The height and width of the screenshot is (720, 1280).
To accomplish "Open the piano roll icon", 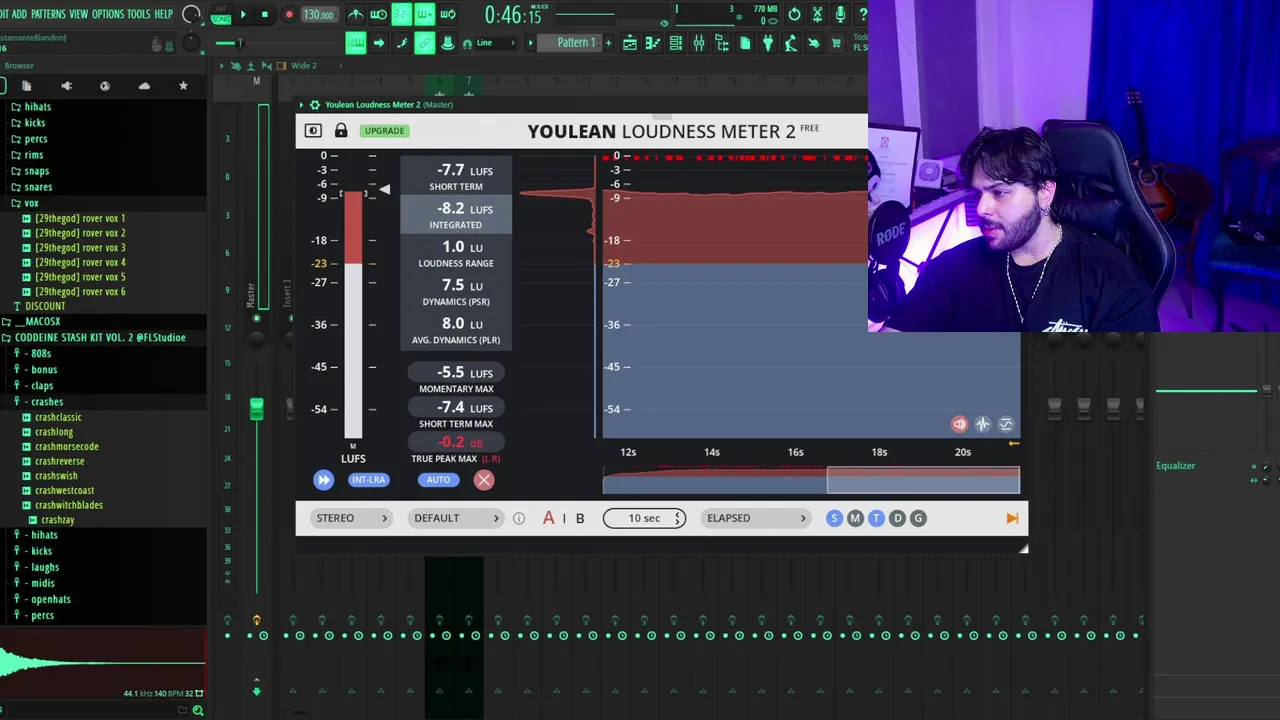I will point(653,42).
